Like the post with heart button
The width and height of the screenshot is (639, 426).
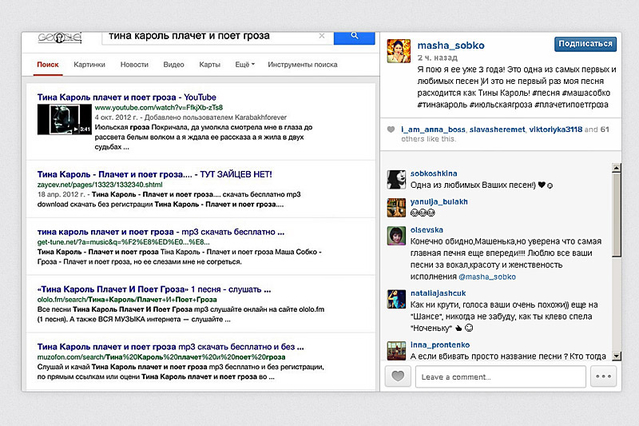(x=398, y=376)
